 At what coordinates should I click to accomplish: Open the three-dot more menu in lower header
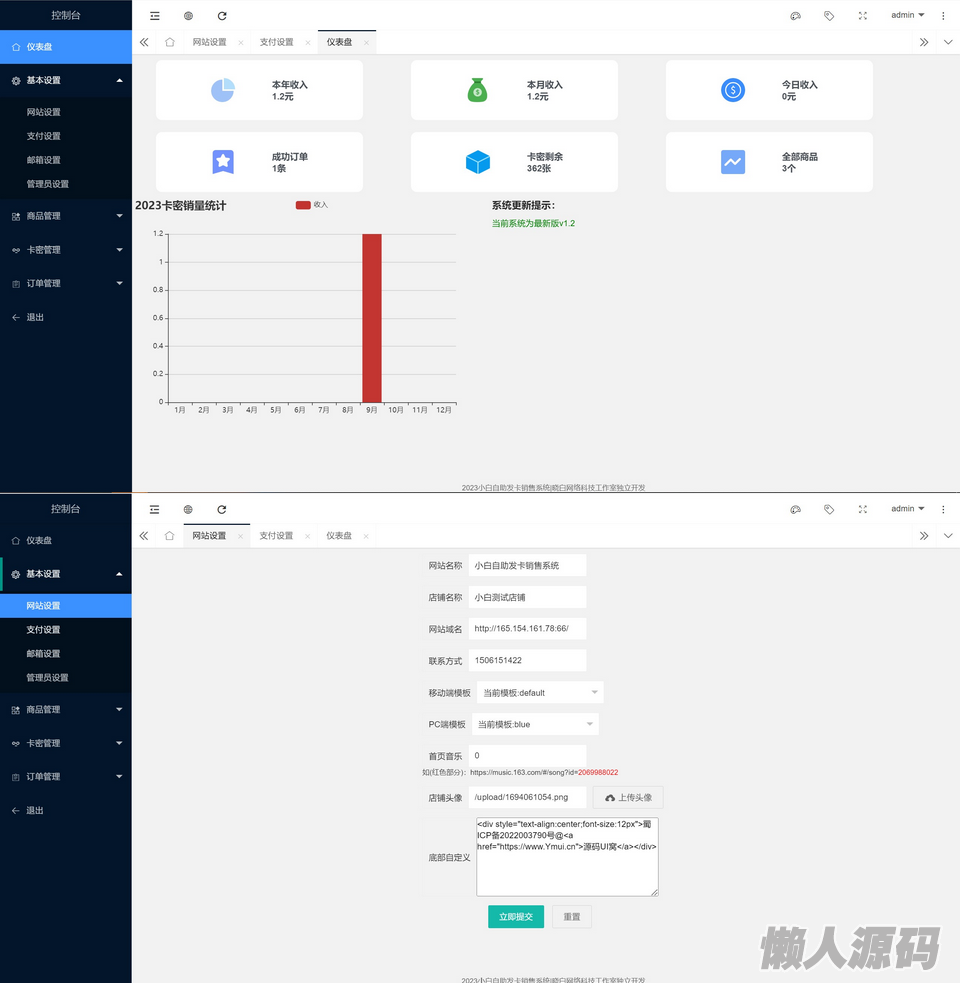pyautogui.click(x=943, y=510)
